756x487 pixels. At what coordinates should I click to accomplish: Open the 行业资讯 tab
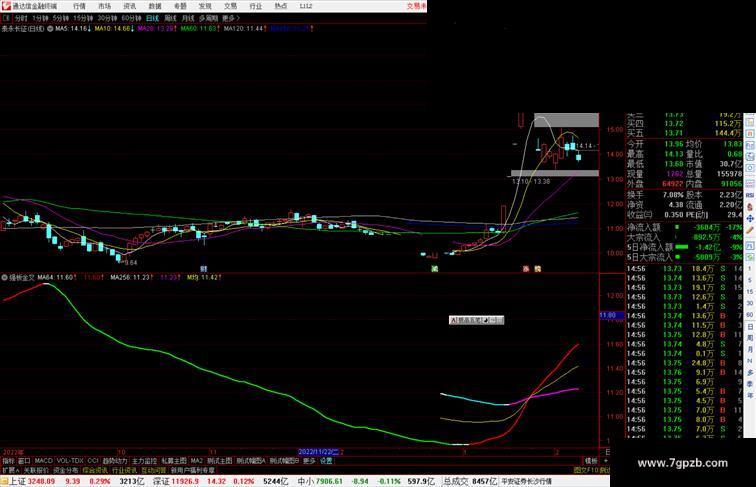click(124, 470)
